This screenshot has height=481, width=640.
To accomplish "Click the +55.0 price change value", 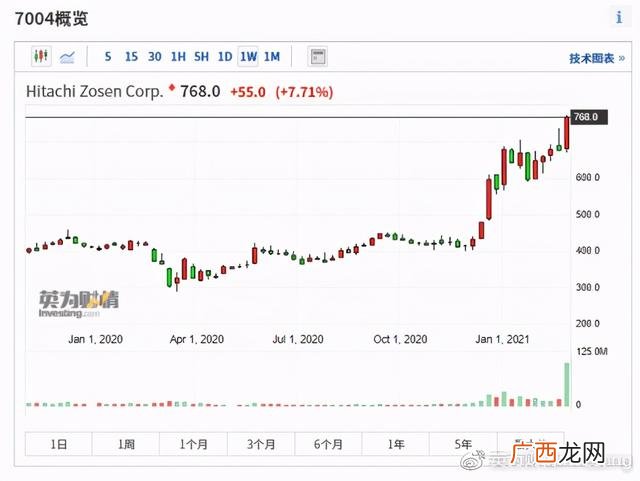I will click(248, 92).
